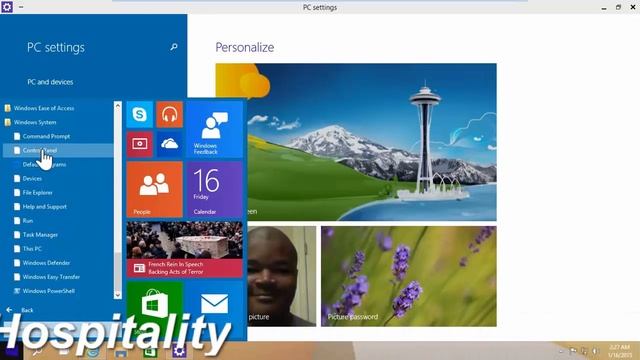640x360 pixels.
Task: Click the PC settings sidebar title
Action: [56, 47]
